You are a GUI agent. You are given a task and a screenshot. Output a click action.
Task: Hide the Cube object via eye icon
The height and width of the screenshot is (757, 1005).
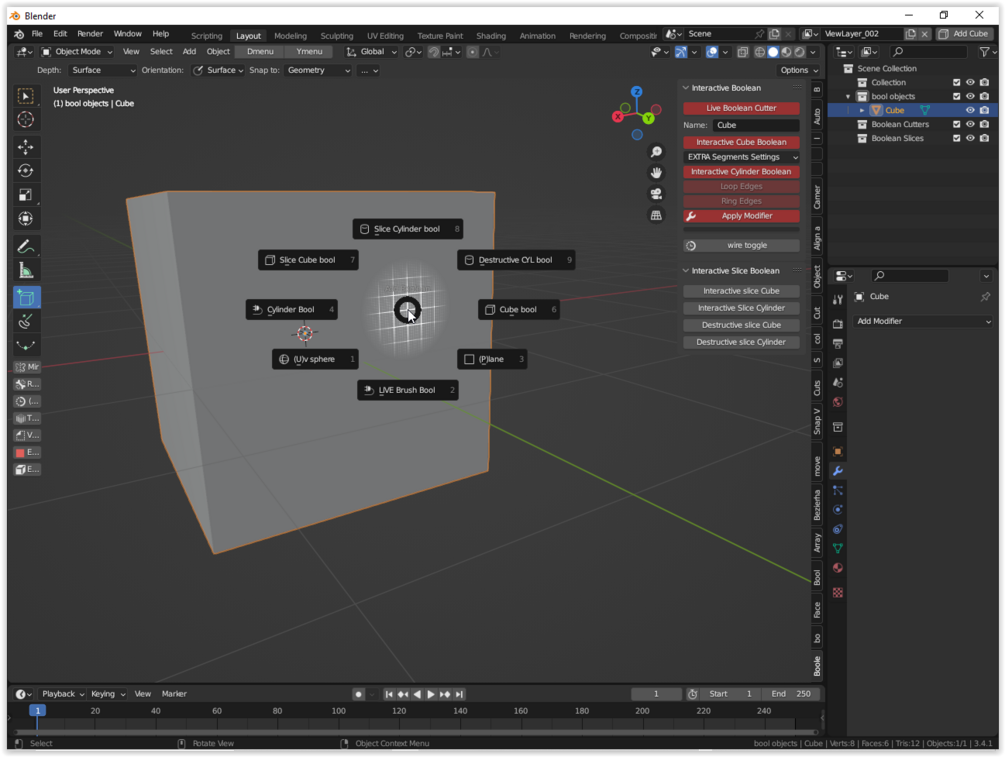(x=970, y=110)
